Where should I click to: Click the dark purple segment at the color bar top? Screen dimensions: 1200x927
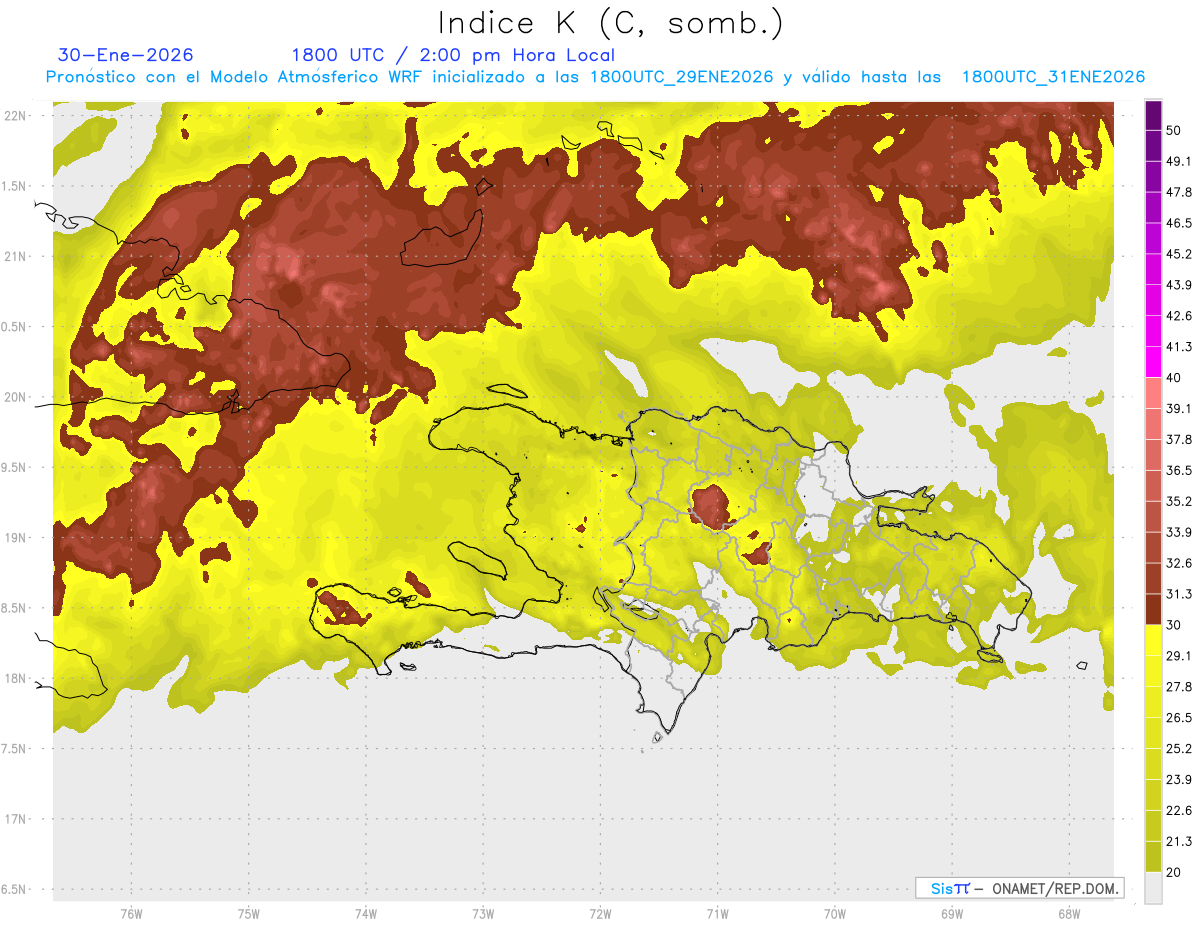(1154, 116)
